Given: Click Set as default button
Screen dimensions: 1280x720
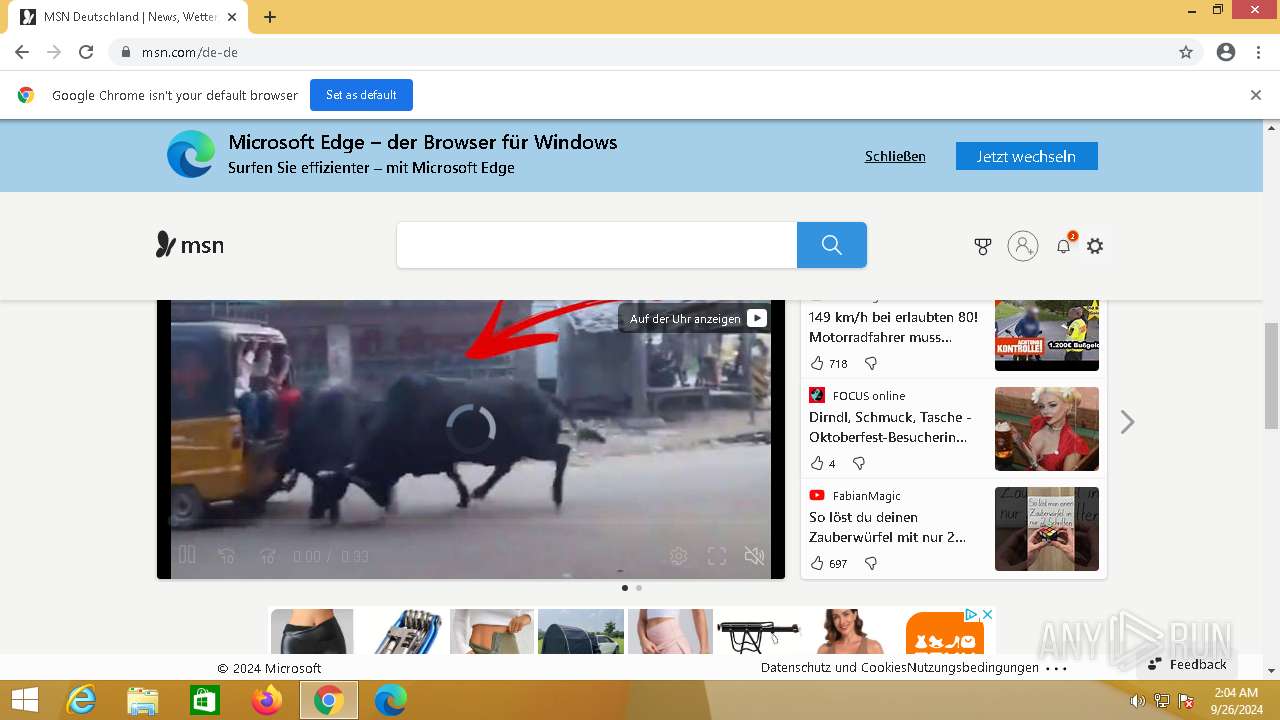Looking at the screenshot, I should (x=361, y=95).
